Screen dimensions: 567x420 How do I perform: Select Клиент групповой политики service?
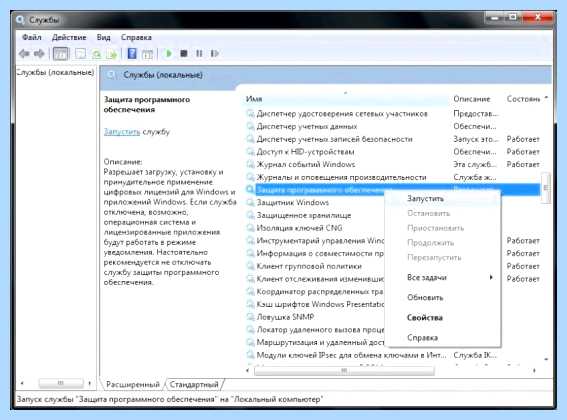point(309,266)
